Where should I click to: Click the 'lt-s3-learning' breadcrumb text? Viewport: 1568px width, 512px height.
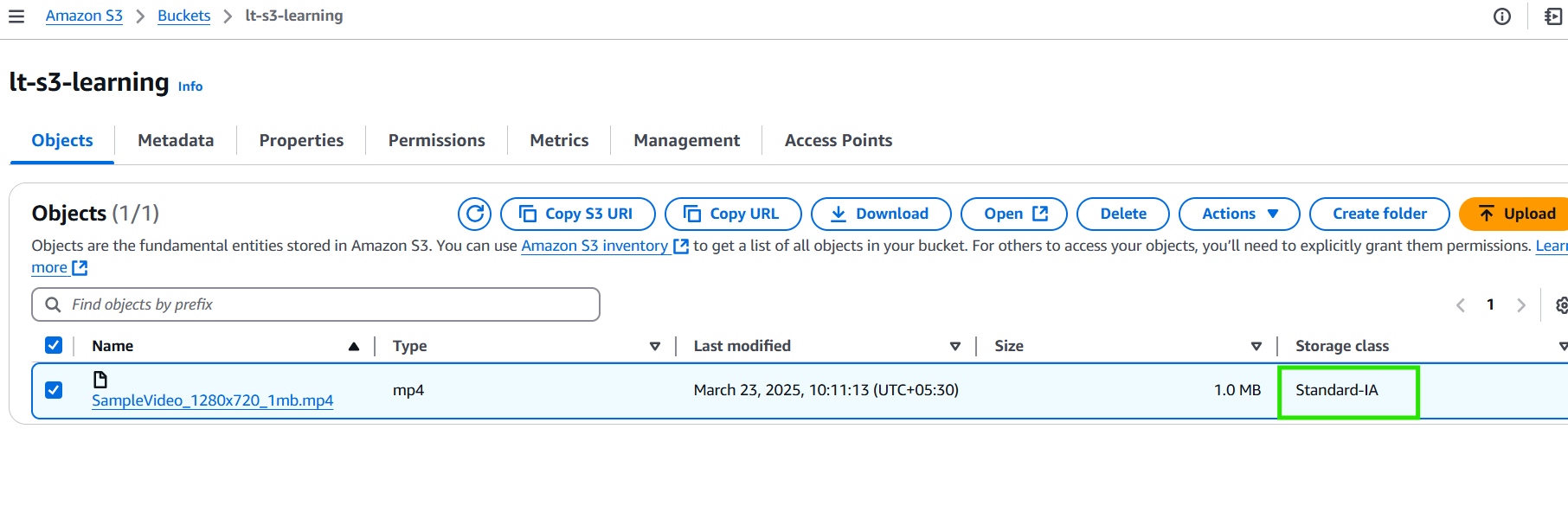click(x=294, y=16)
